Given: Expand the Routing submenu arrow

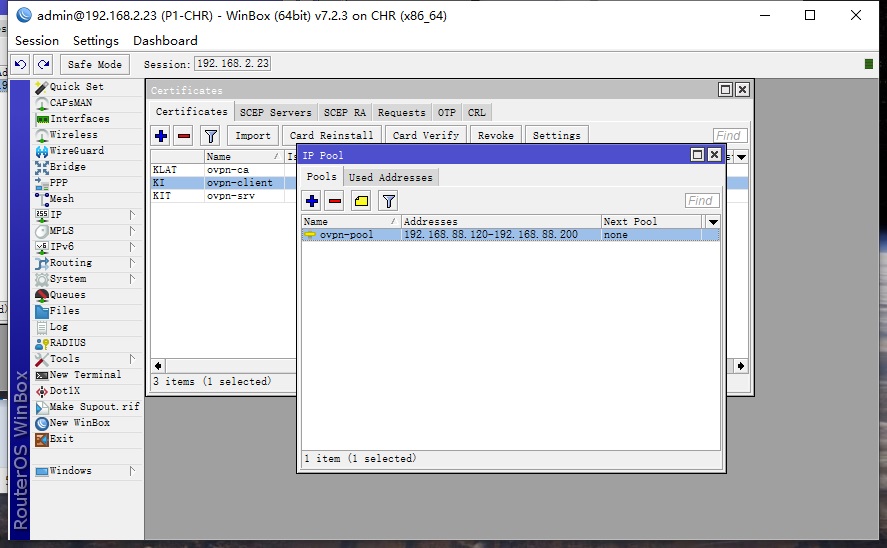Looking at the screenshot, I should [x=131, y=263].
